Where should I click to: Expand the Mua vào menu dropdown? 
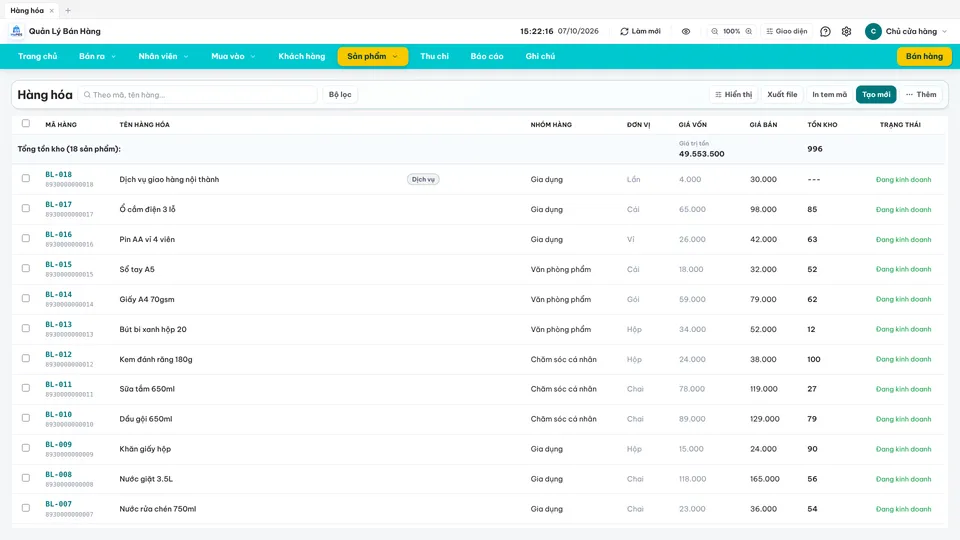pos(233,56)
